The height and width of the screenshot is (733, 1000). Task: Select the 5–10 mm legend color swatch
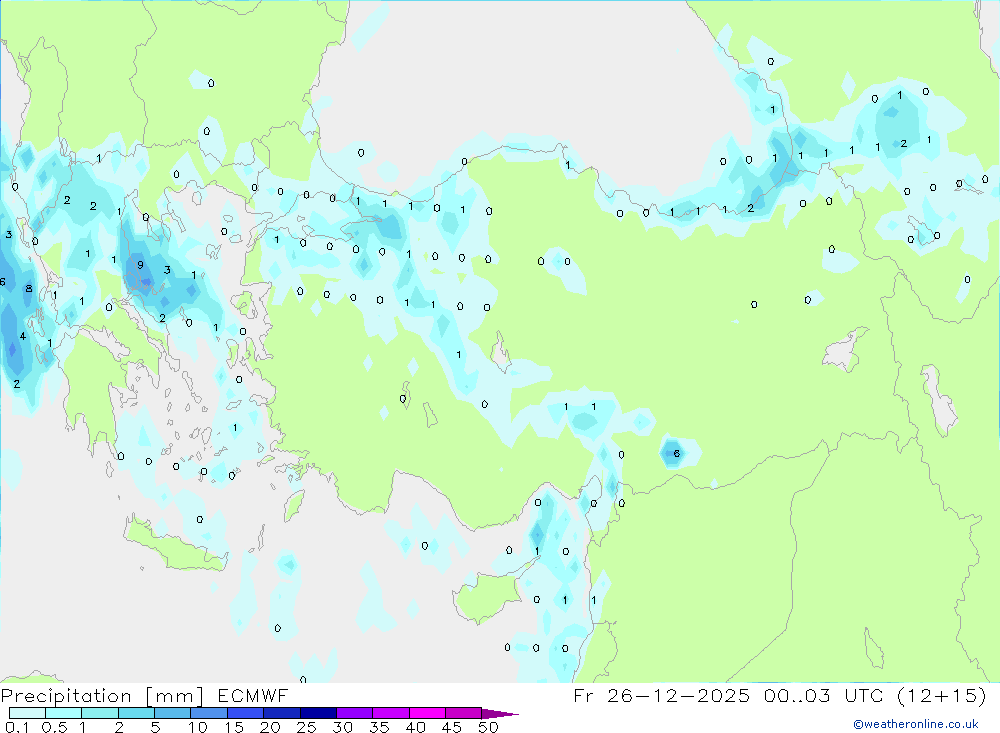coord(172,713)
